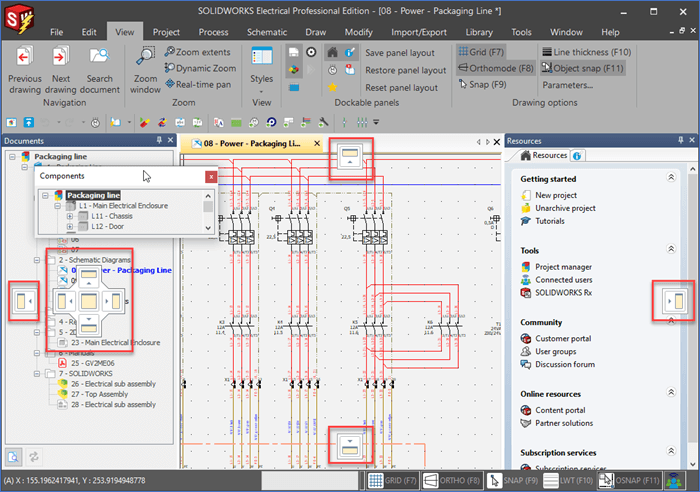Click Save panel layout

click(x=400, y=53)
